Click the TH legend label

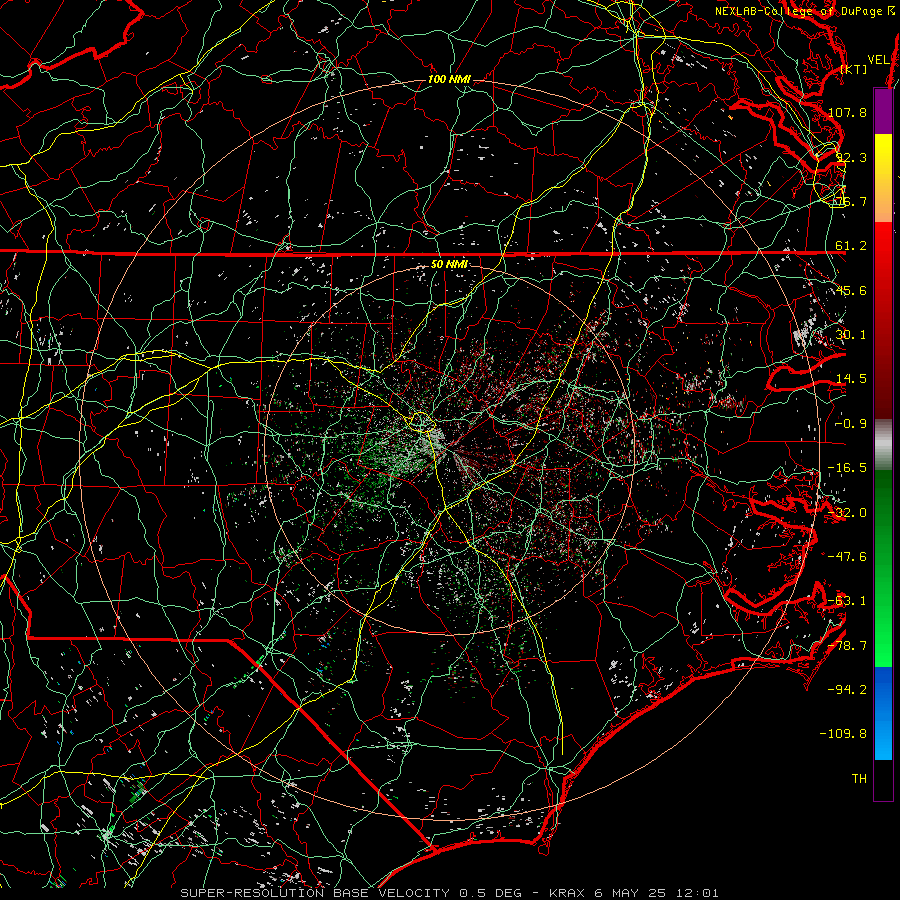click(859, 779)
